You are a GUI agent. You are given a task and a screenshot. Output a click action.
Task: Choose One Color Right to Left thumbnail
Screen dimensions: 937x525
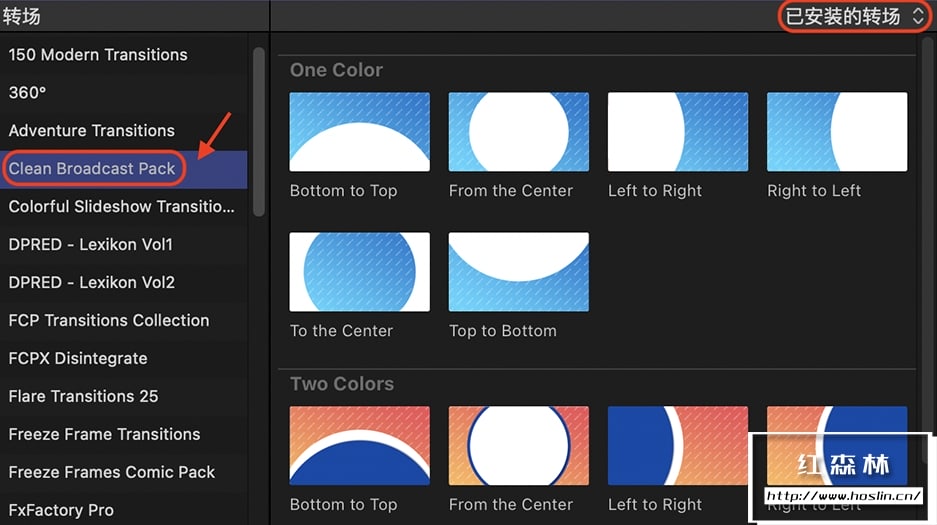pyautogui.click(x=837, y=132)
